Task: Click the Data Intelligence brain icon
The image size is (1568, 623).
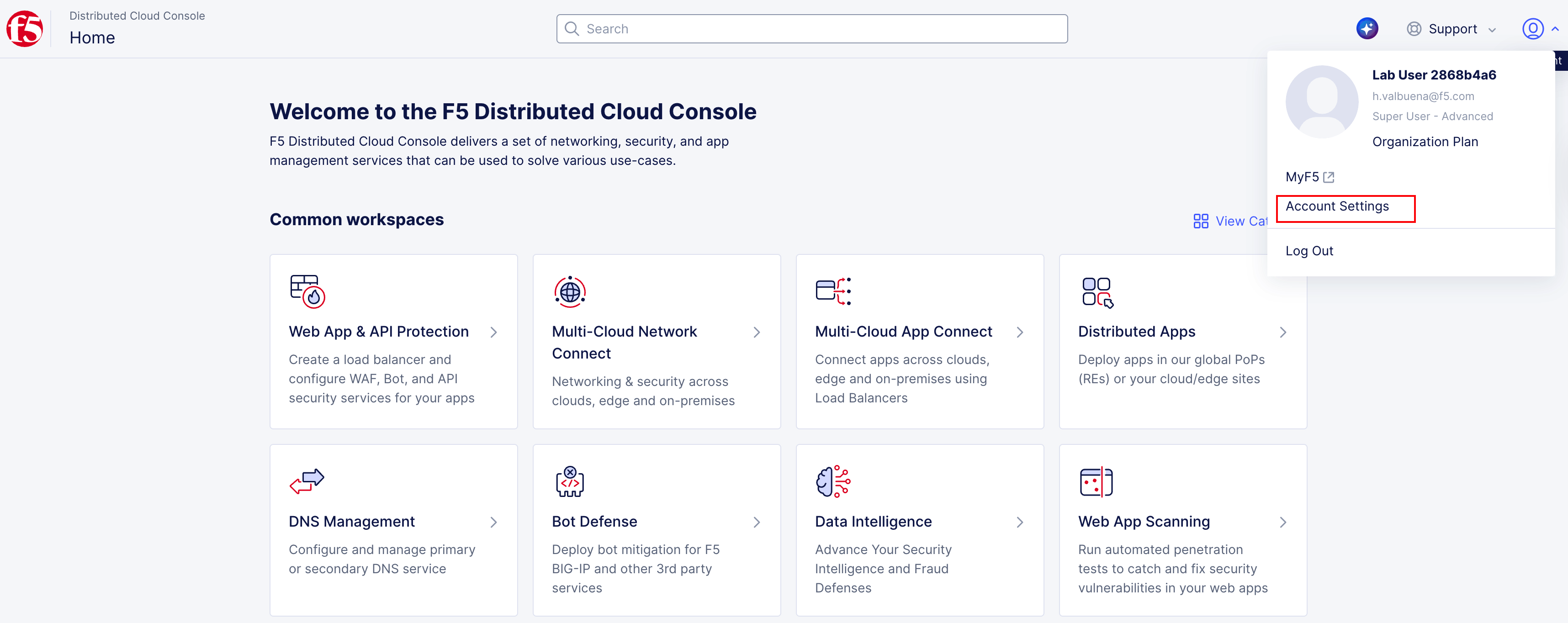Action: pyautogui.click(x=833, y=481)
